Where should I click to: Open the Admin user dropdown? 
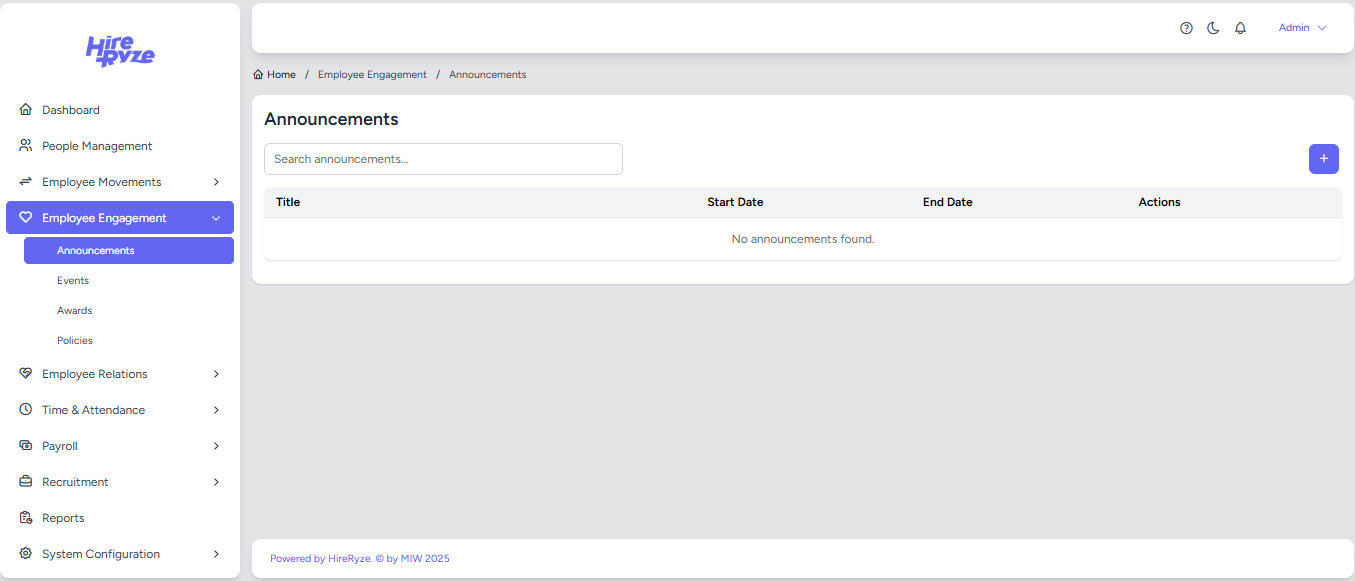coord(1302,28)
